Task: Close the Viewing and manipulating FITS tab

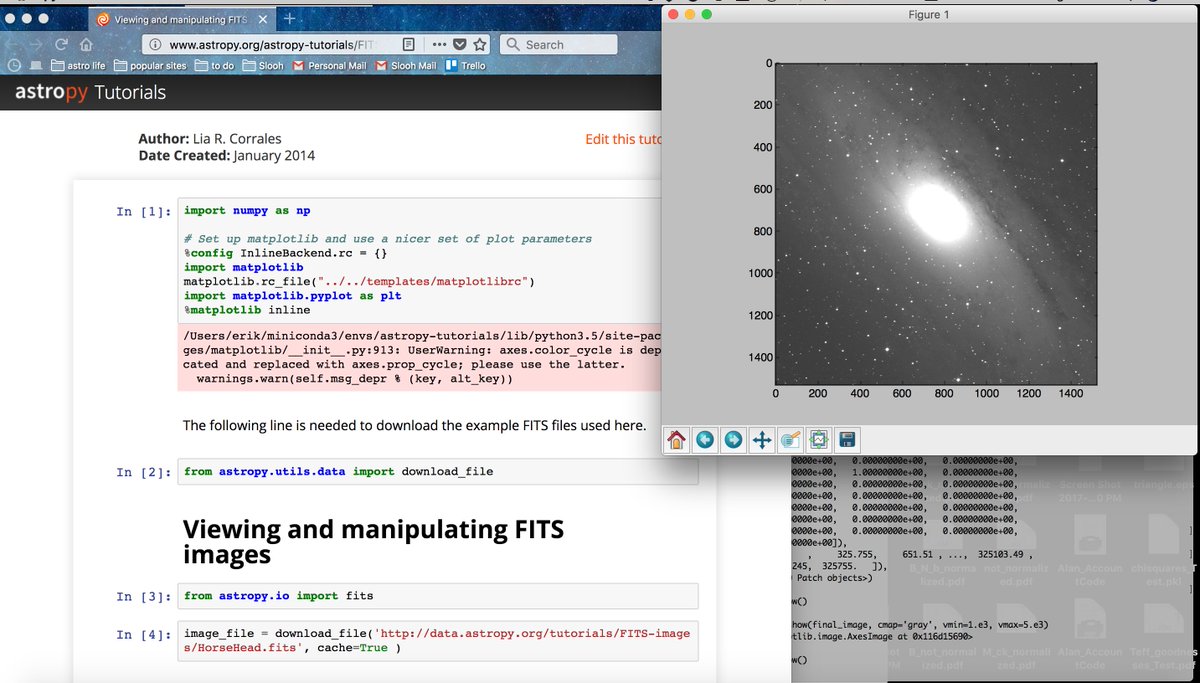Action: tap(262, 19)
